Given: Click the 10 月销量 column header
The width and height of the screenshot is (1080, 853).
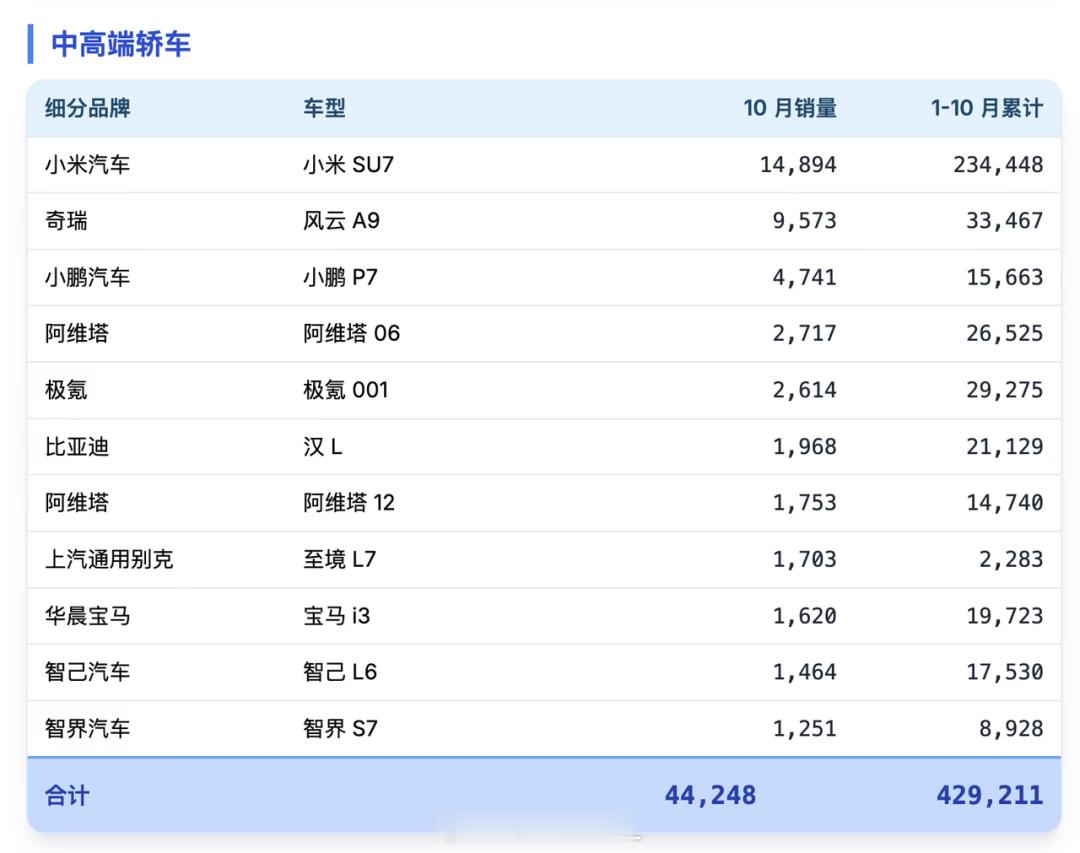Looking at the screenshot, I should click(790, 108).
